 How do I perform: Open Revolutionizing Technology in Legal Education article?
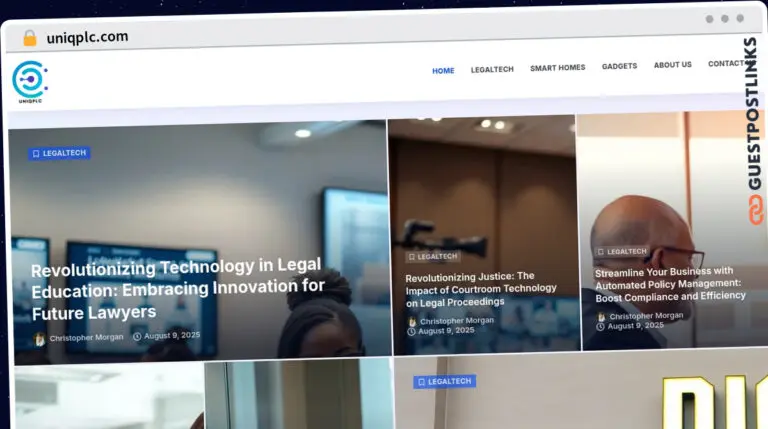178,289
